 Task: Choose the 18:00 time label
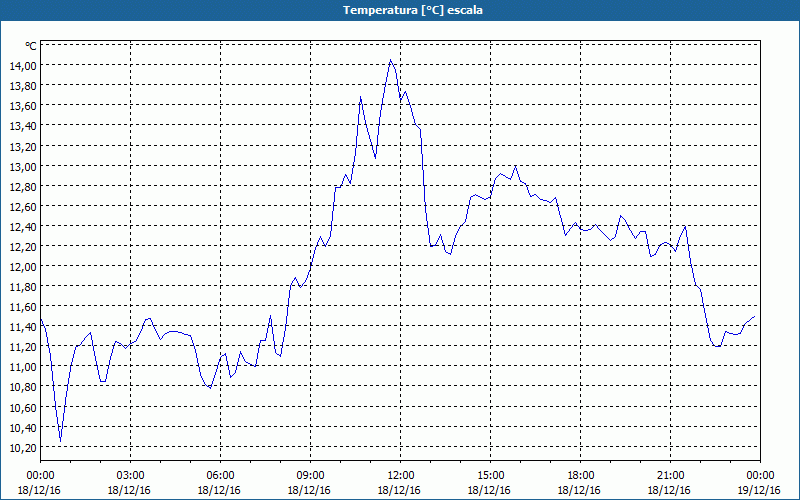581,476
